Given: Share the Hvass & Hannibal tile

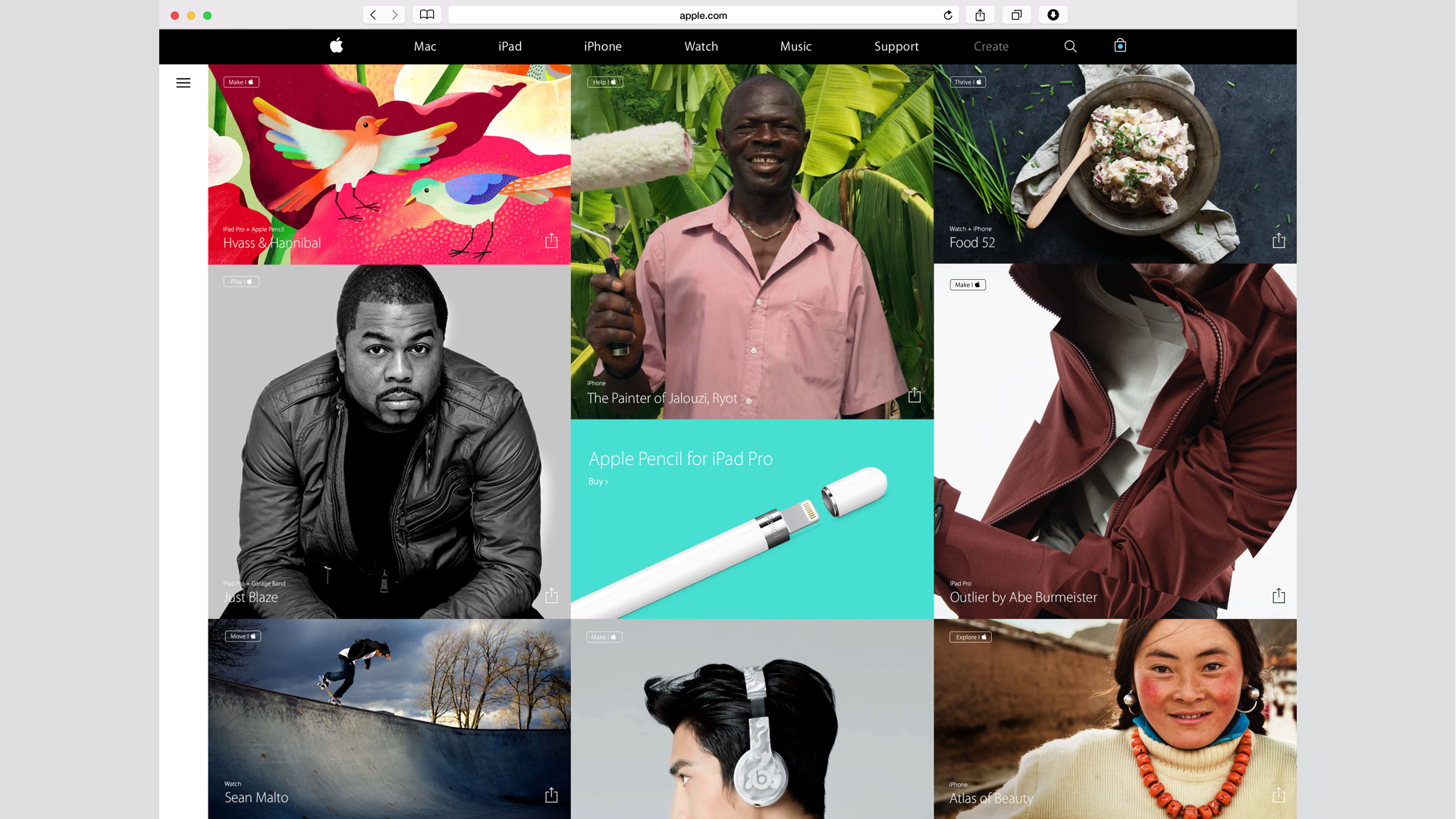Looking at the screenshot, I should click(551, 240).
